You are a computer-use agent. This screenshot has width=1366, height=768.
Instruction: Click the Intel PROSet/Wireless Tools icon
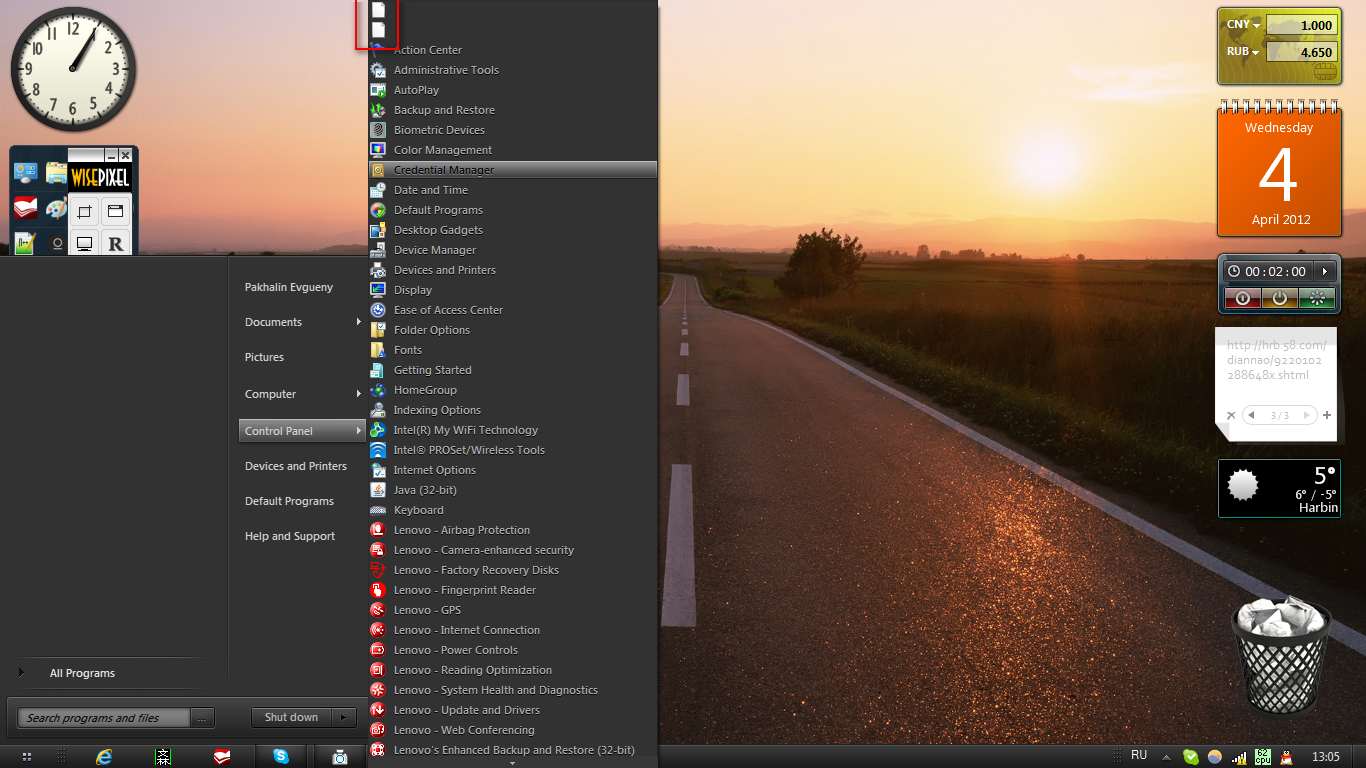point(378,450)
